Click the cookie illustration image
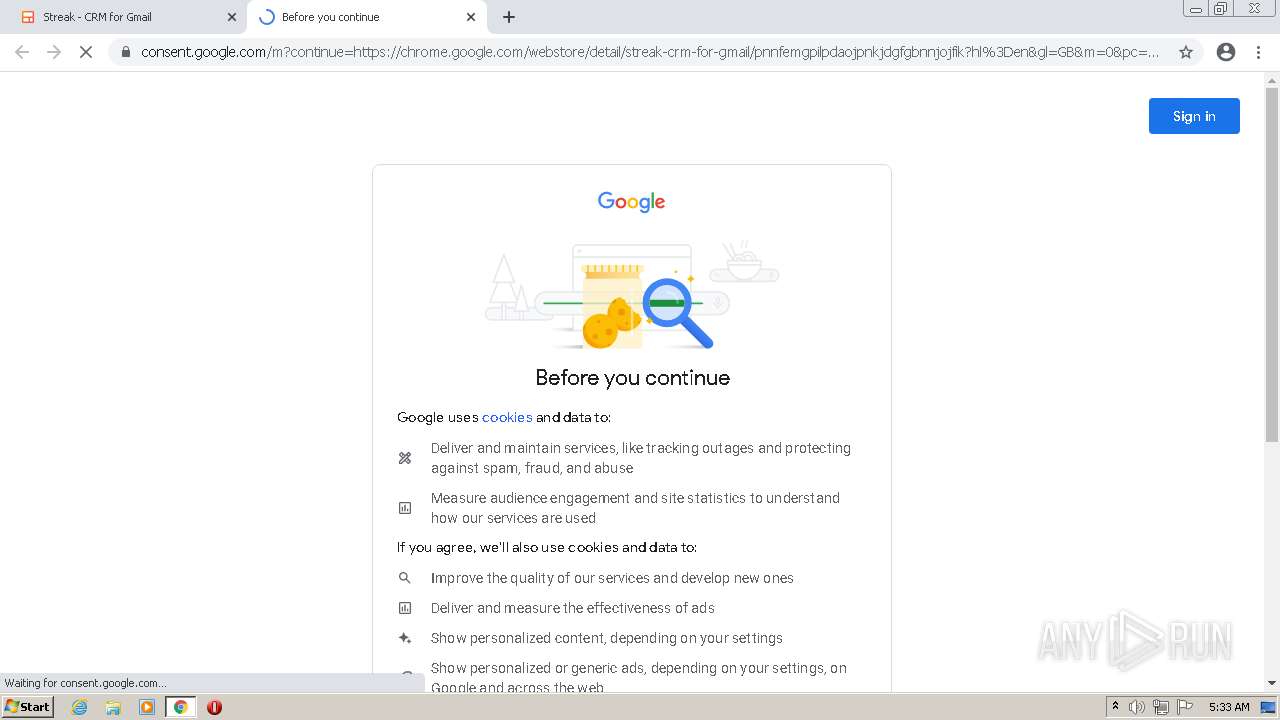Viewport: 1280px width, 720px height. (x=632, y=295)
